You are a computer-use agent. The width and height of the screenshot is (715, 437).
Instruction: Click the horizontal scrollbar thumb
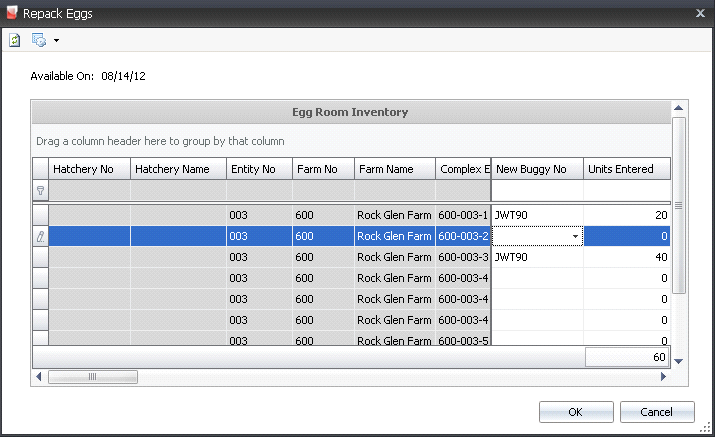pos(92,377)
